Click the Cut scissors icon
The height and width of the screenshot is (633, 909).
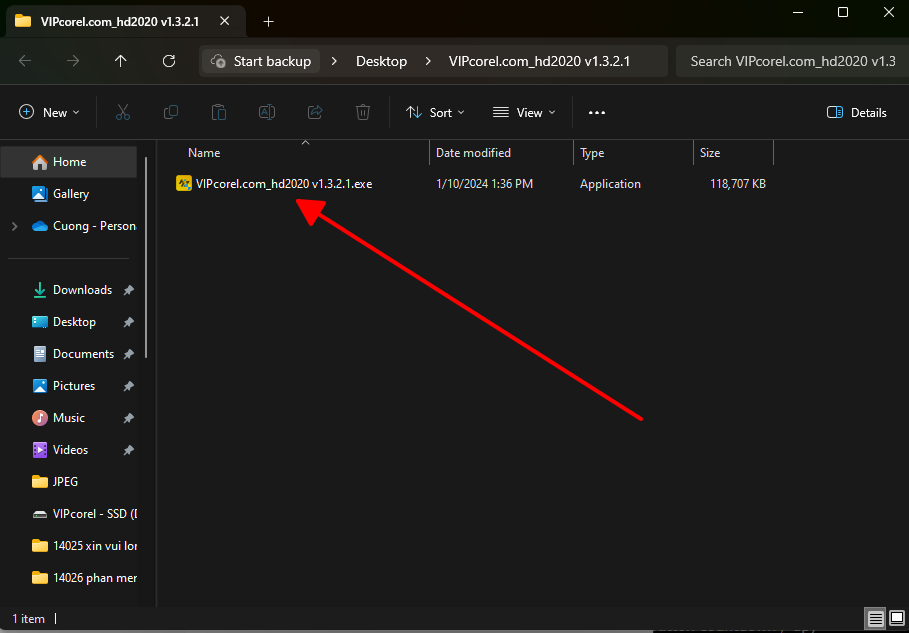[x=123, y=112]
